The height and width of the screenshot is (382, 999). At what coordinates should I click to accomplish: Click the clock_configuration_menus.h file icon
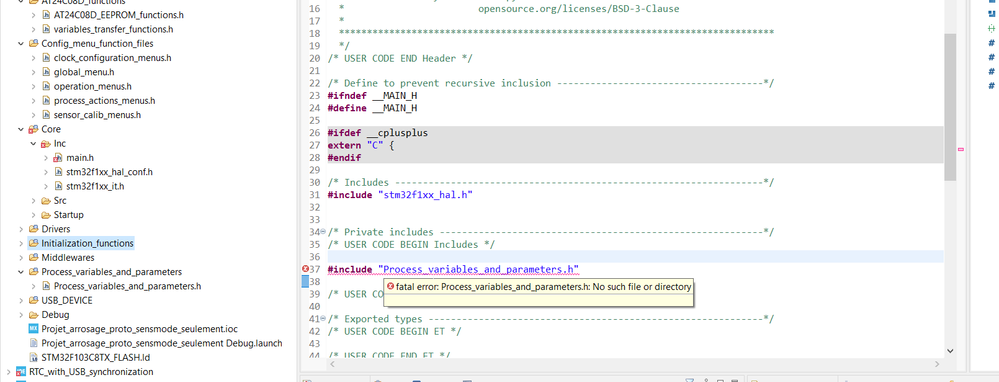(x=46, y=57)
